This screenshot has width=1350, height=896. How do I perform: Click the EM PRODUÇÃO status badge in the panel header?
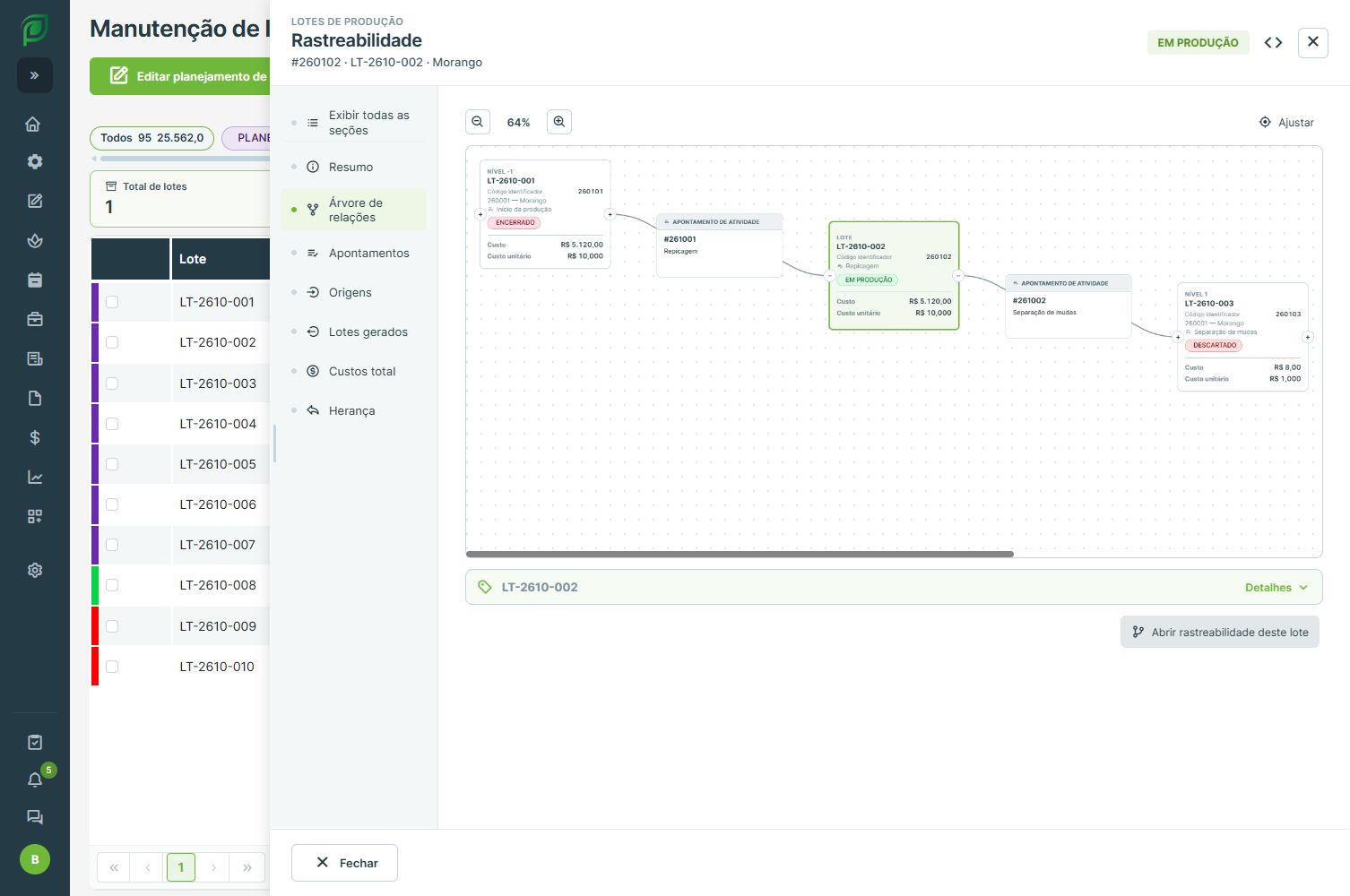(x=1198, y=42)
